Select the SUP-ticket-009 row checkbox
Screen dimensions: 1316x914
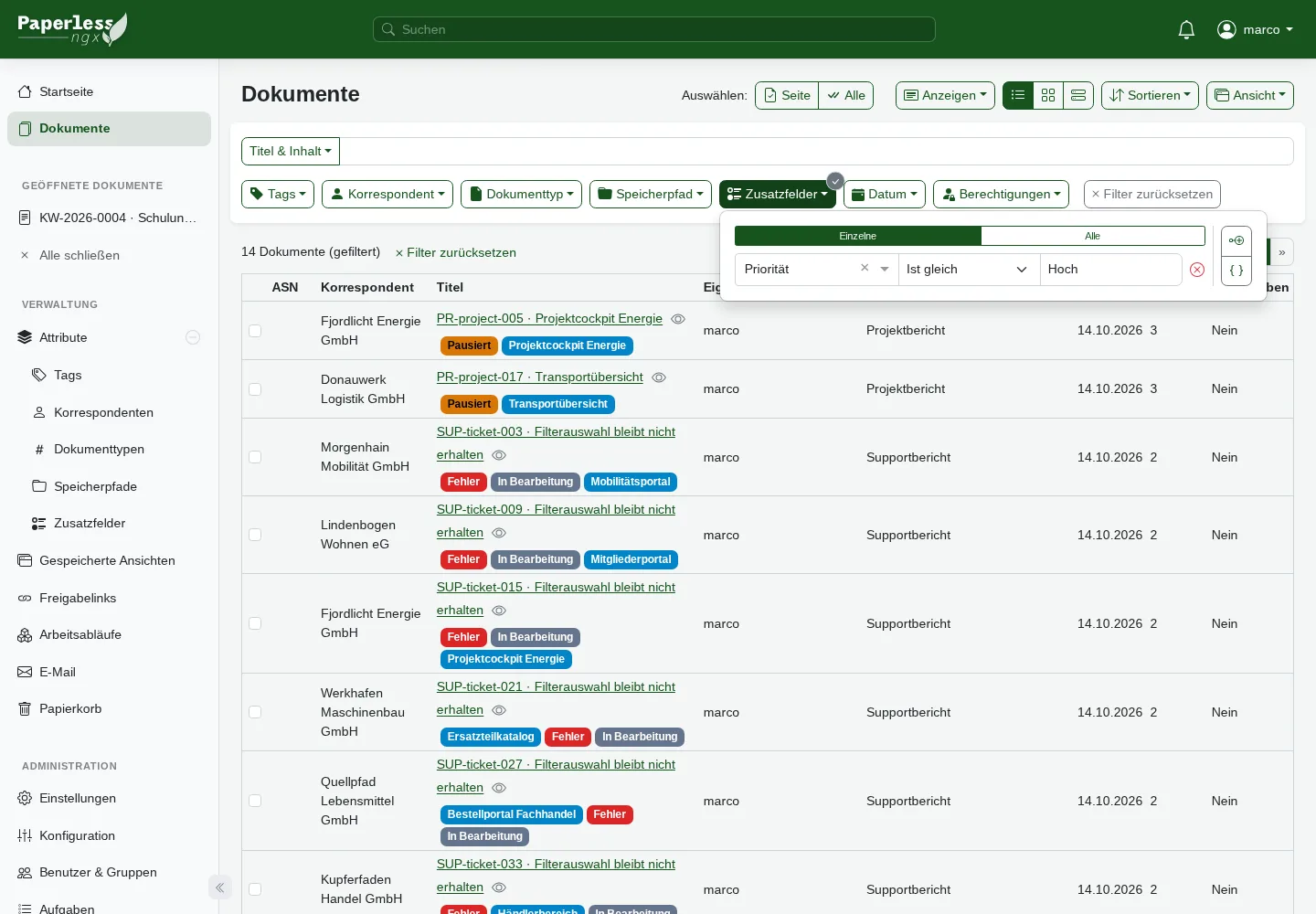[255, 535]
